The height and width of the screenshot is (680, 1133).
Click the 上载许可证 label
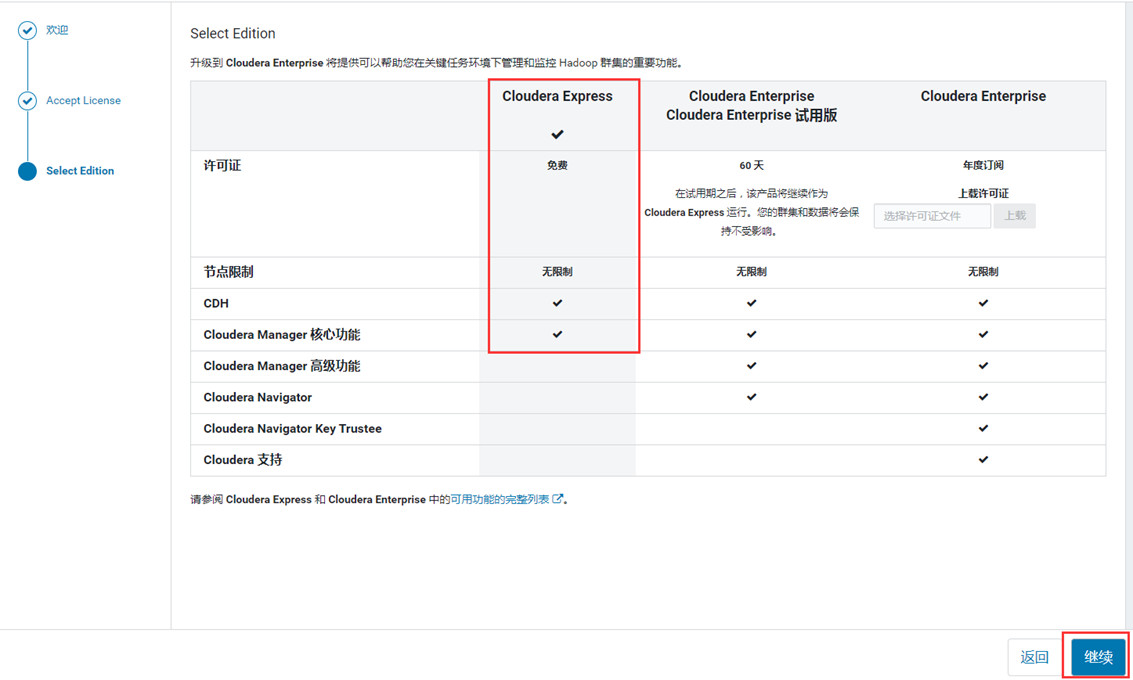[x=983, y=194]
